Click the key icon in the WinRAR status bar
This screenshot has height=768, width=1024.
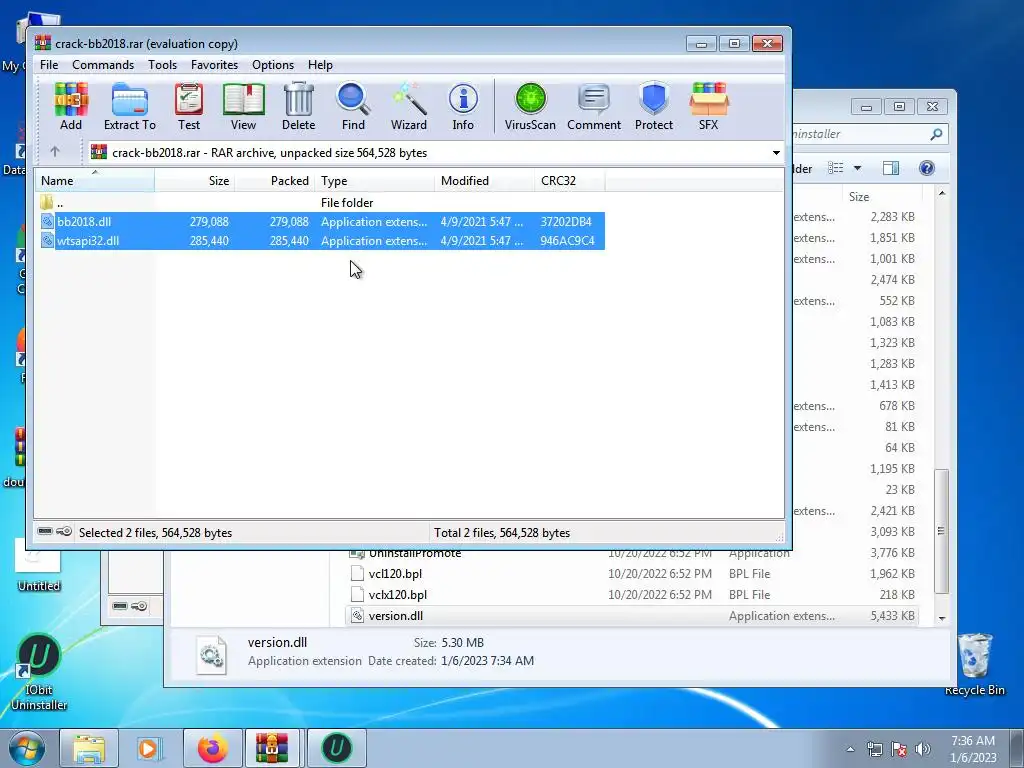[64, 532]
